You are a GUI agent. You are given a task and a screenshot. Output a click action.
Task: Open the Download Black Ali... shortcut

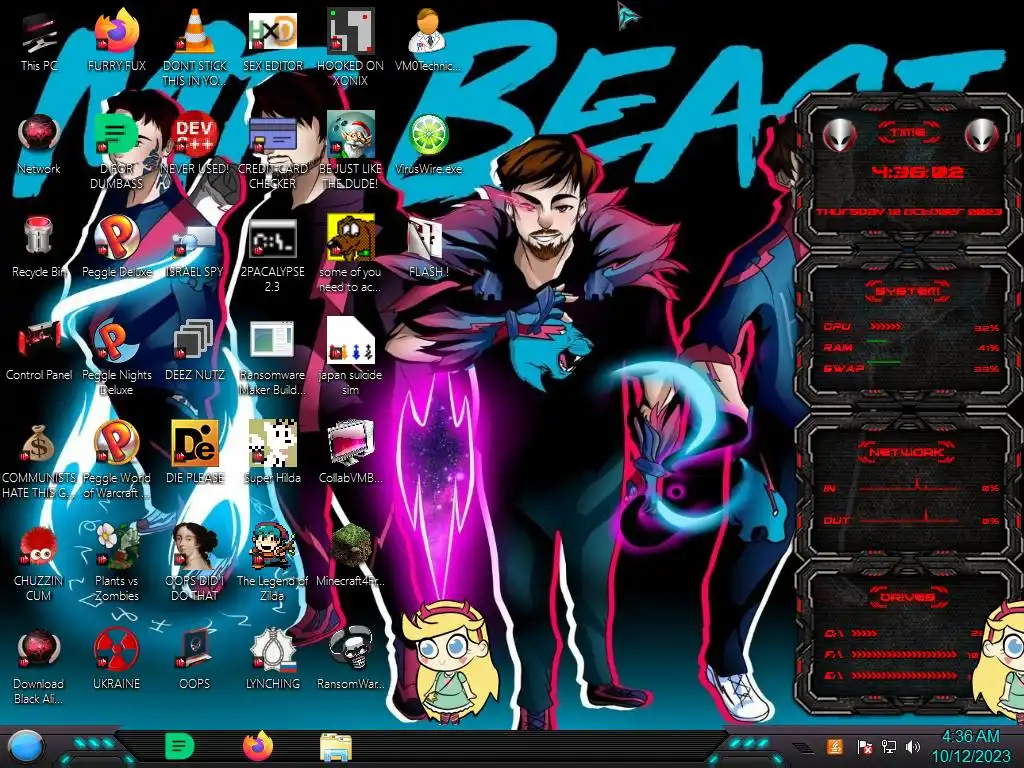coord(39,666)
